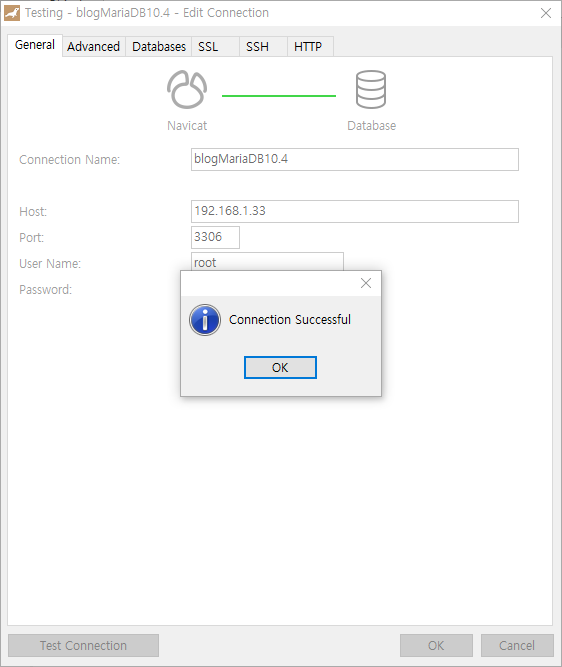Click the Port label
The width and height of the screenshot is (562, 667).
(x=31, y=238)
